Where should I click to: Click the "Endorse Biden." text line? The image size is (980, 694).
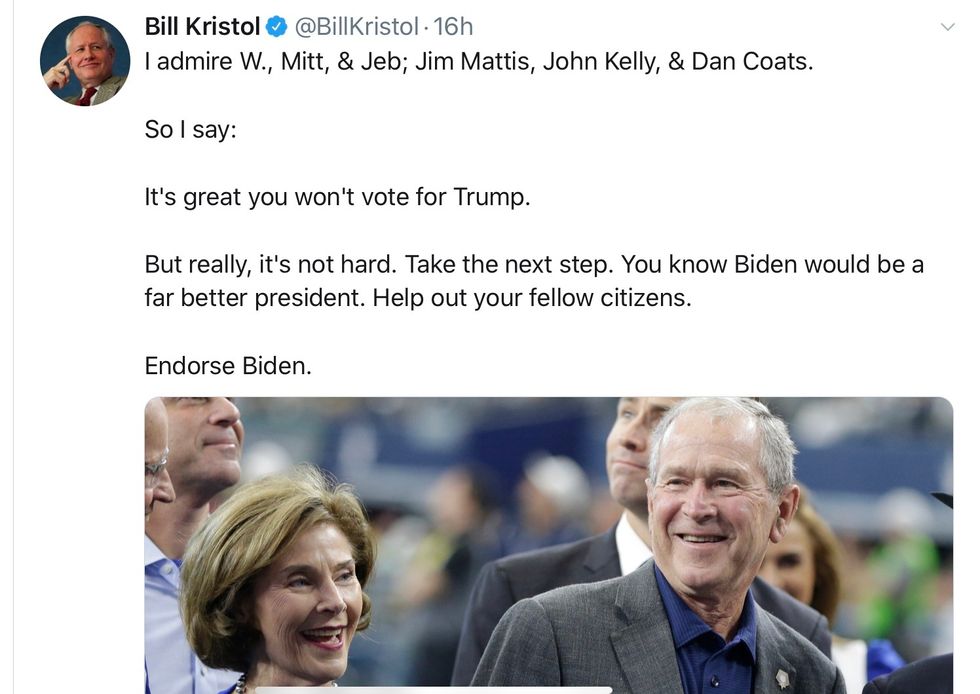[228, 366]
